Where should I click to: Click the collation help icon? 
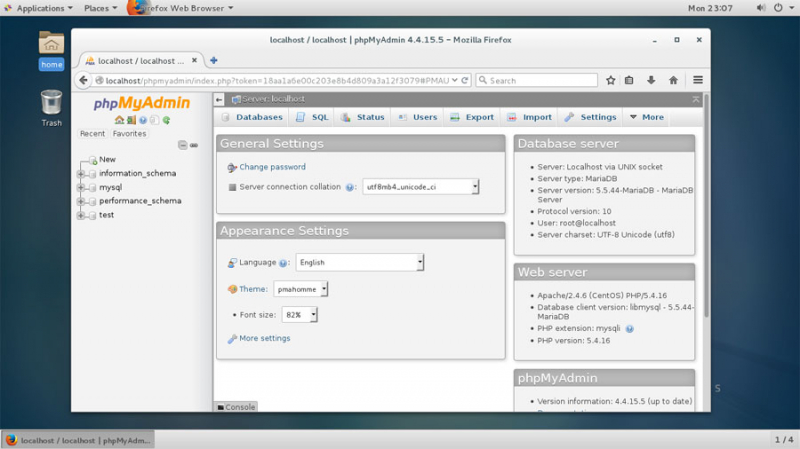350,187
